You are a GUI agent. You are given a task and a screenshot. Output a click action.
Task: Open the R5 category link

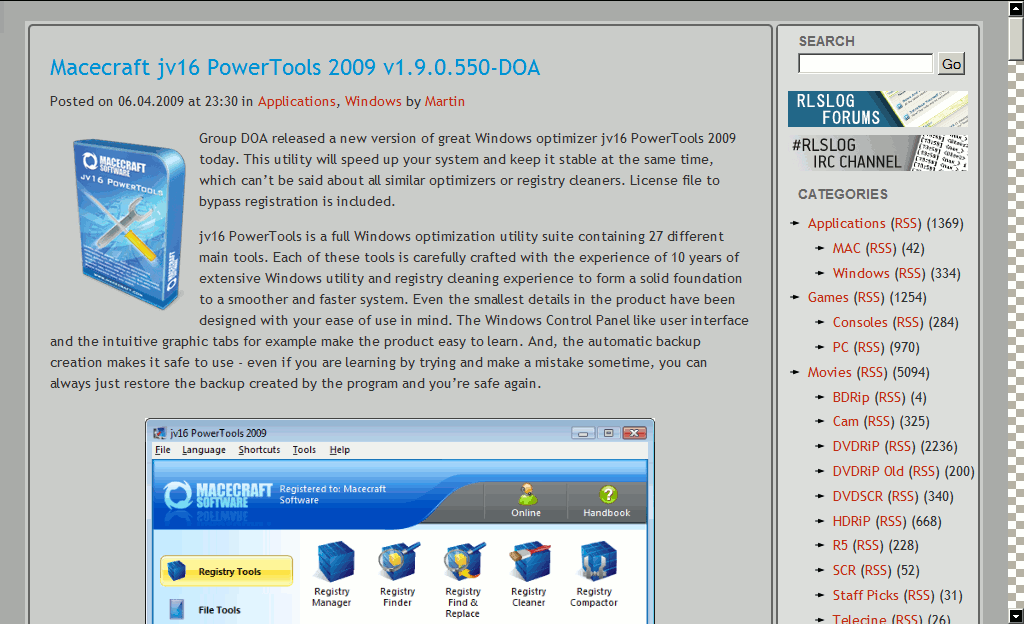(840, 545)
